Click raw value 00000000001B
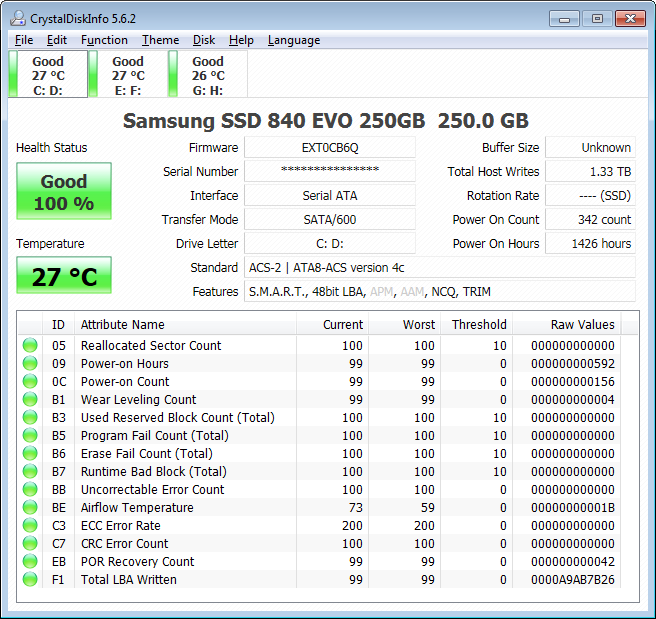This screenshot has height=619, width=656. (x=572, y=507)
